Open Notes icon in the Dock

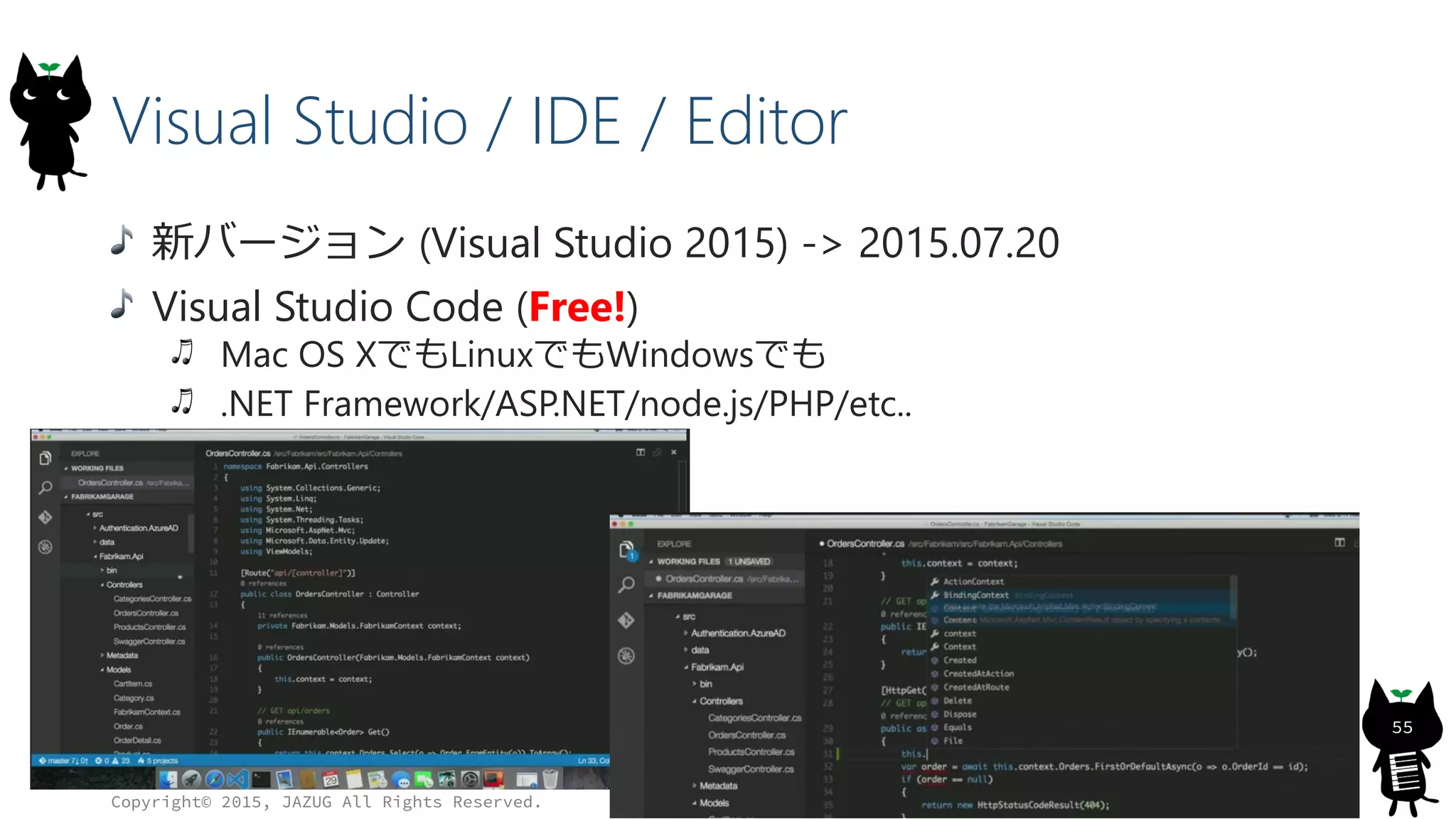[x=354, y=779]
